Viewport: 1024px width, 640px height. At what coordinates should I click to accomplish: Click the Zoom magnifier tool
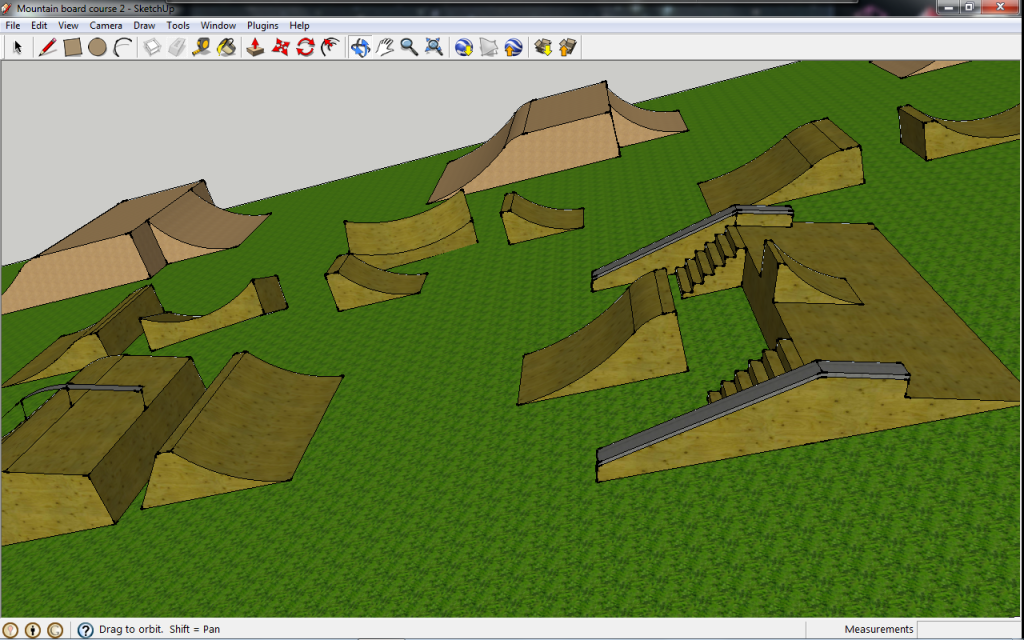coord(409,47)
